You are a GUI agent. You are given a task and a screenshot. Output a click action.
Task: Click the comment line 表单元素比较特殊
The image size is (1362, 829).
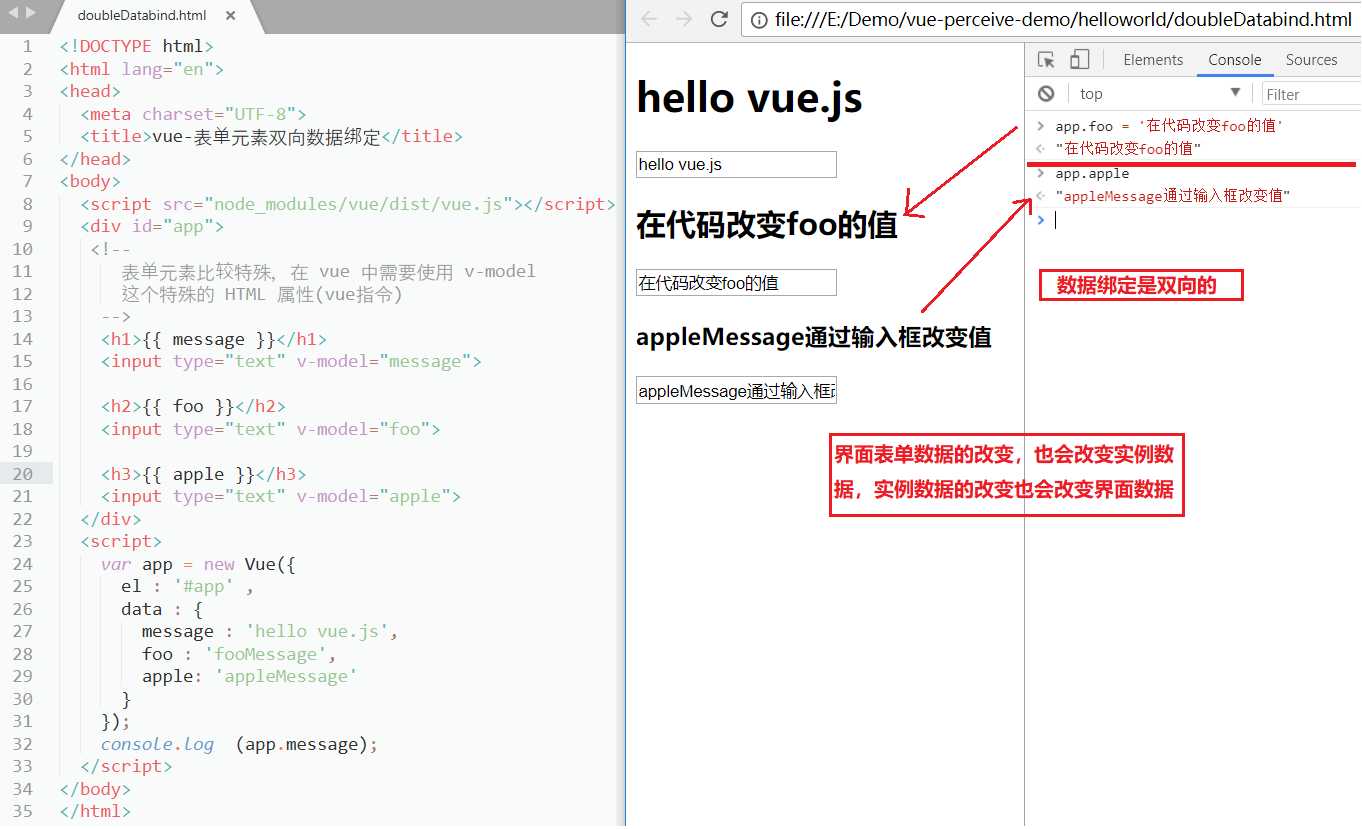click(x=328, y=271)
